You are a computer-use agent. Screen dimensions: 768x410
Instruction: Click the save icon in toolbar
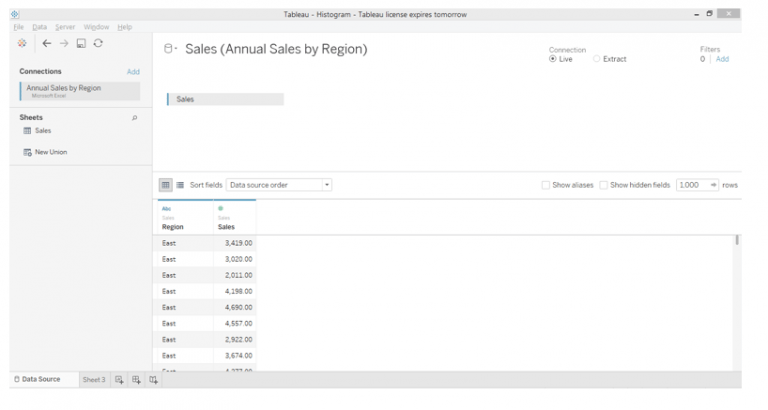[81, 44]
